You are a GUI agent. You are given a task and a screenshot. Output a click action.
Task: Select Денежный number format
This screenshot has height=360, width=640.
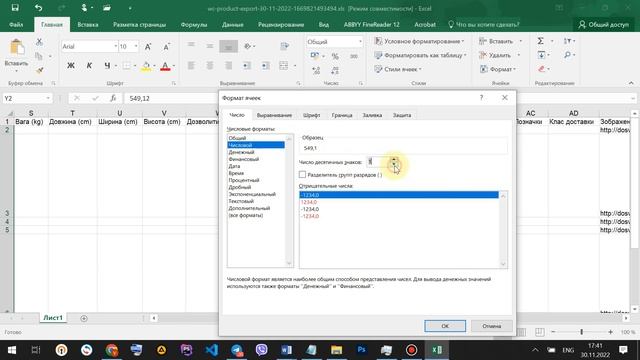(241, 152)
